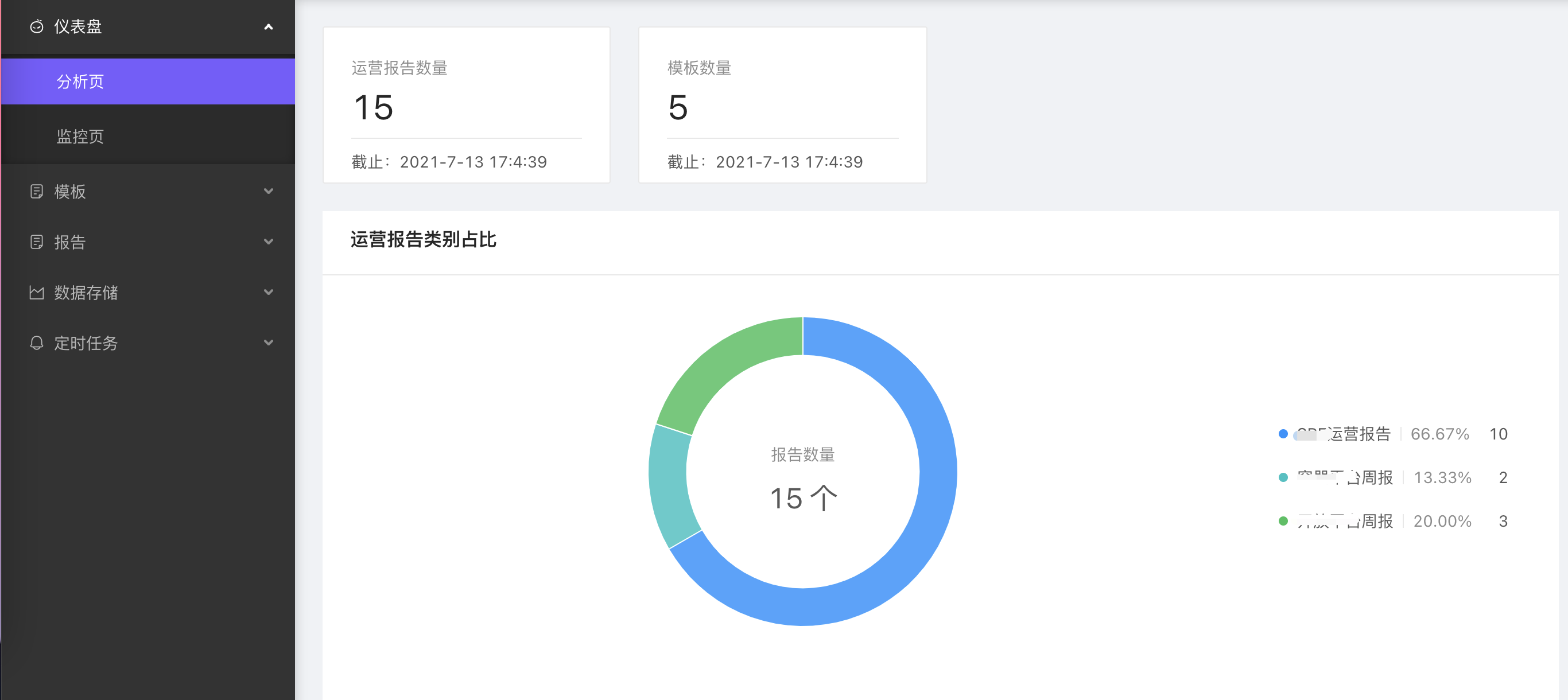Screen dimensions: 1568x700
Task: Toggle the teal legend dot for 13.33% 周报
Action: (x=1283, y=478)
